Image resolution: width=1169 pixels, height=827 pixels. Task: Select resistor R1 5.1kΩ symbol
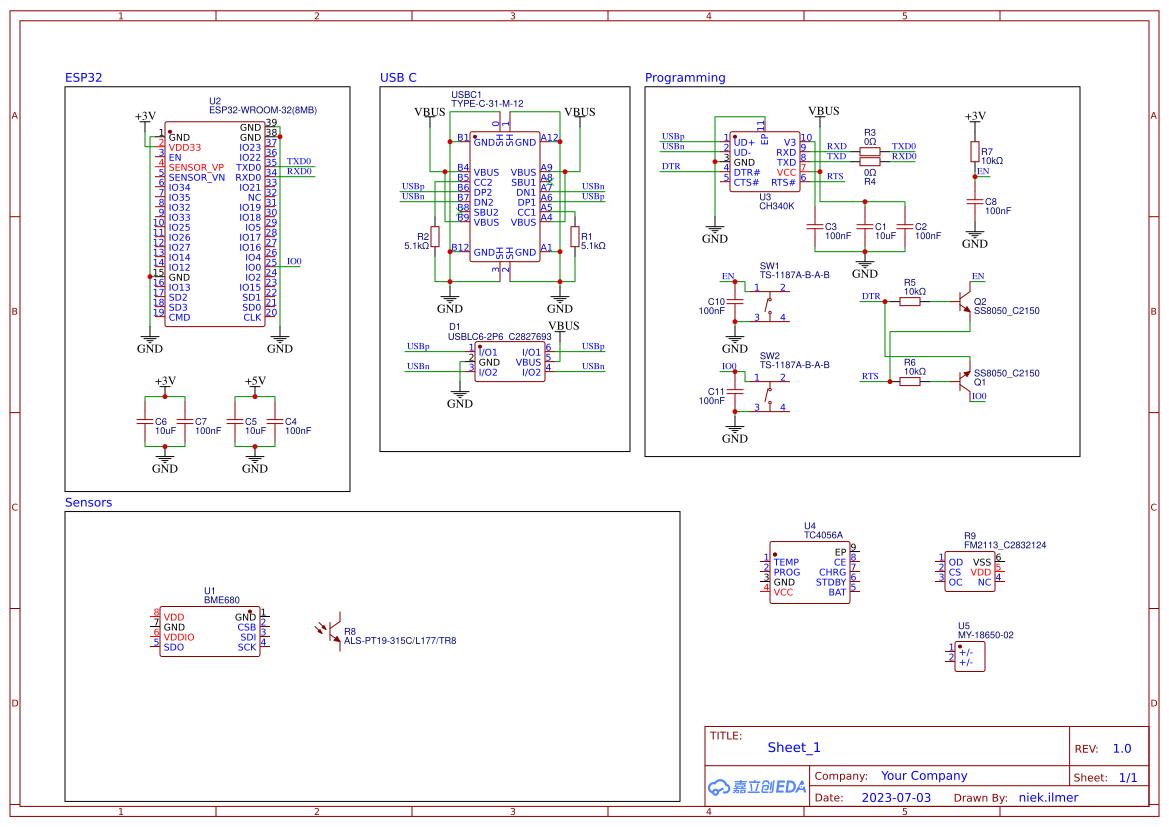pos(575,237)
